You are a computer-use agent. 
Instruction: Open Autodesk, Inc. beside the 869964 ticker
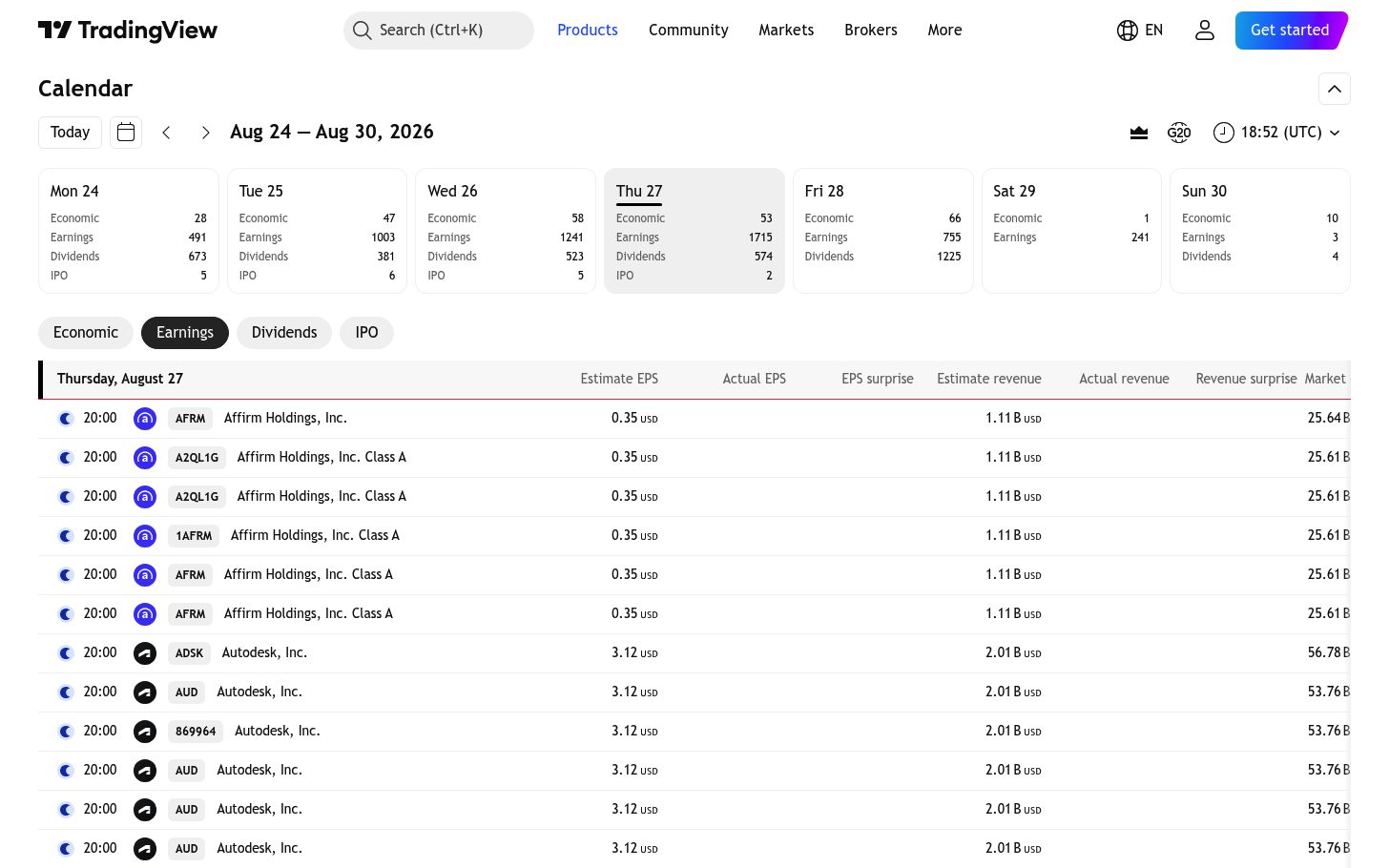[x=278, y=732]
